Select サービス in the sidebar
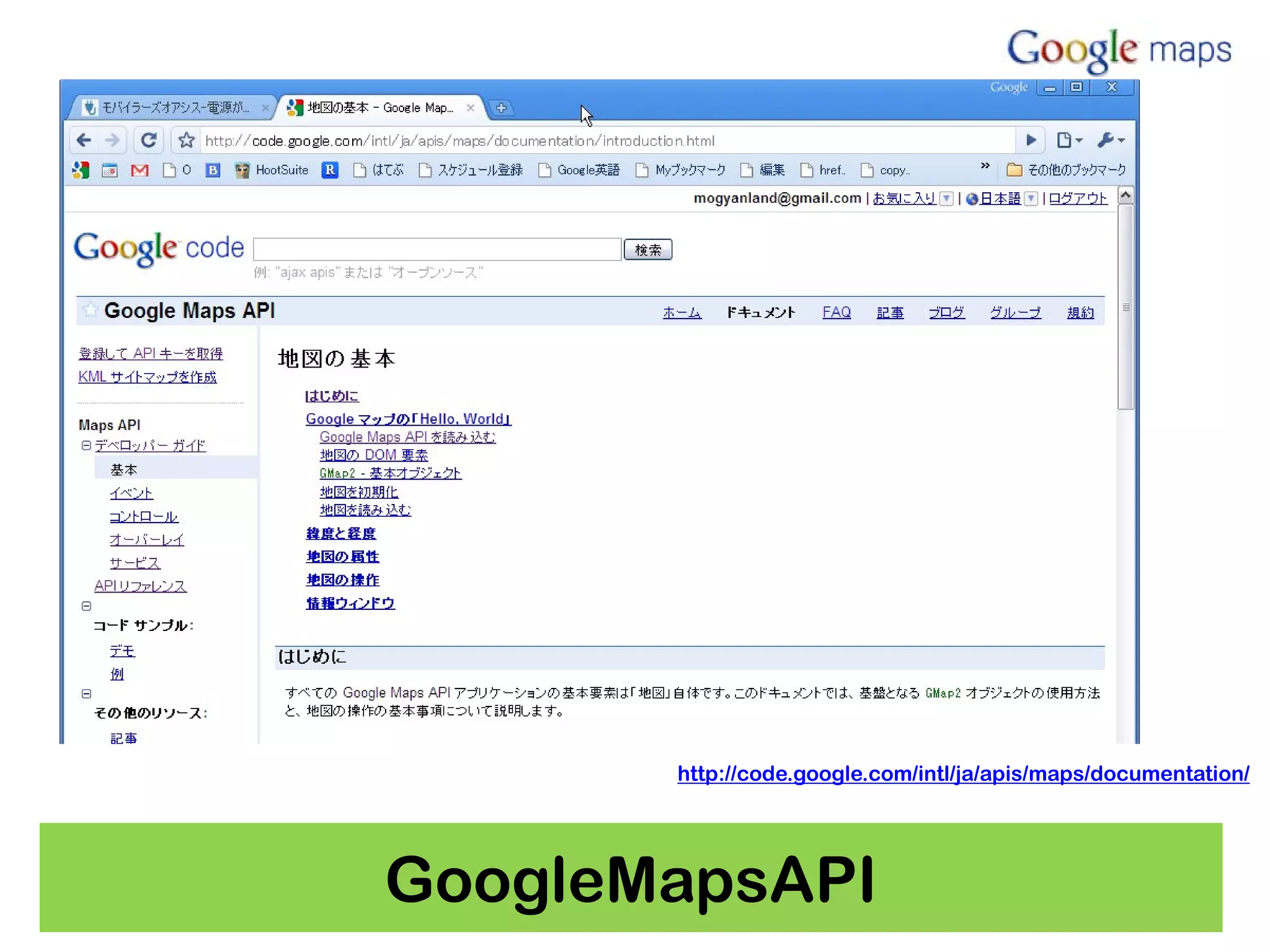Viewport: 1270px width, 952px height. click(x=135, y=563)
